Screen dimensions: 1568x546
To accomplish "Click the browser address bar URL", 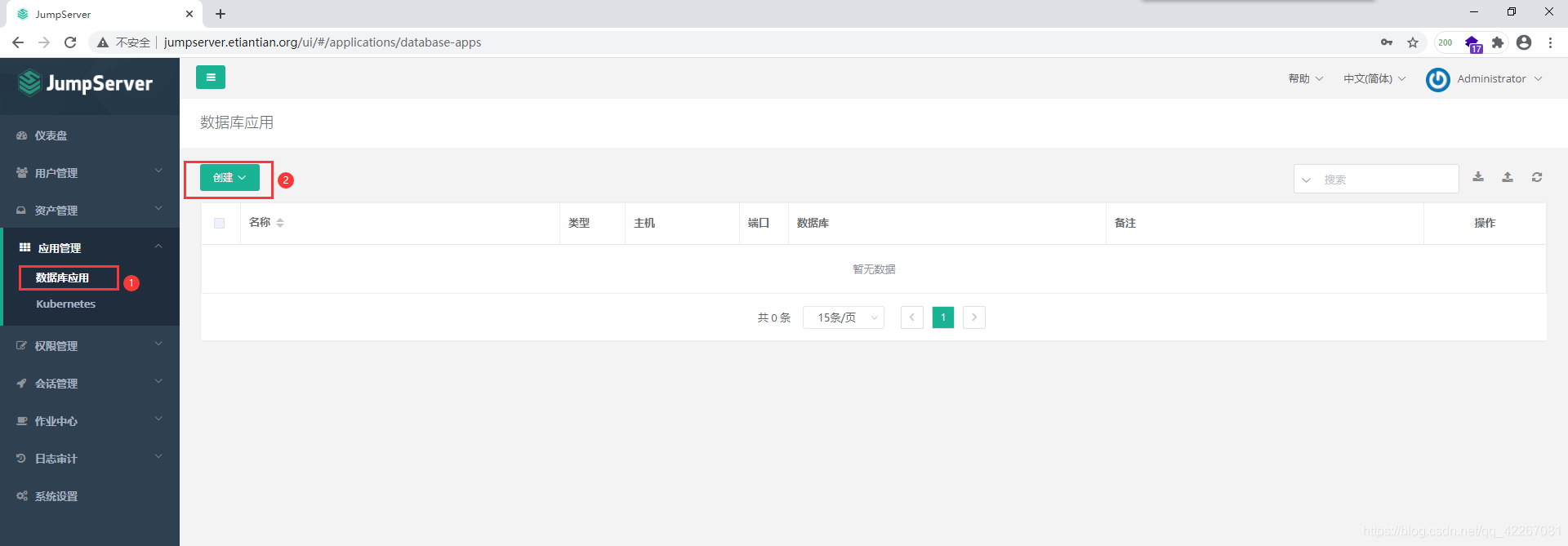I will click(323, 42).
